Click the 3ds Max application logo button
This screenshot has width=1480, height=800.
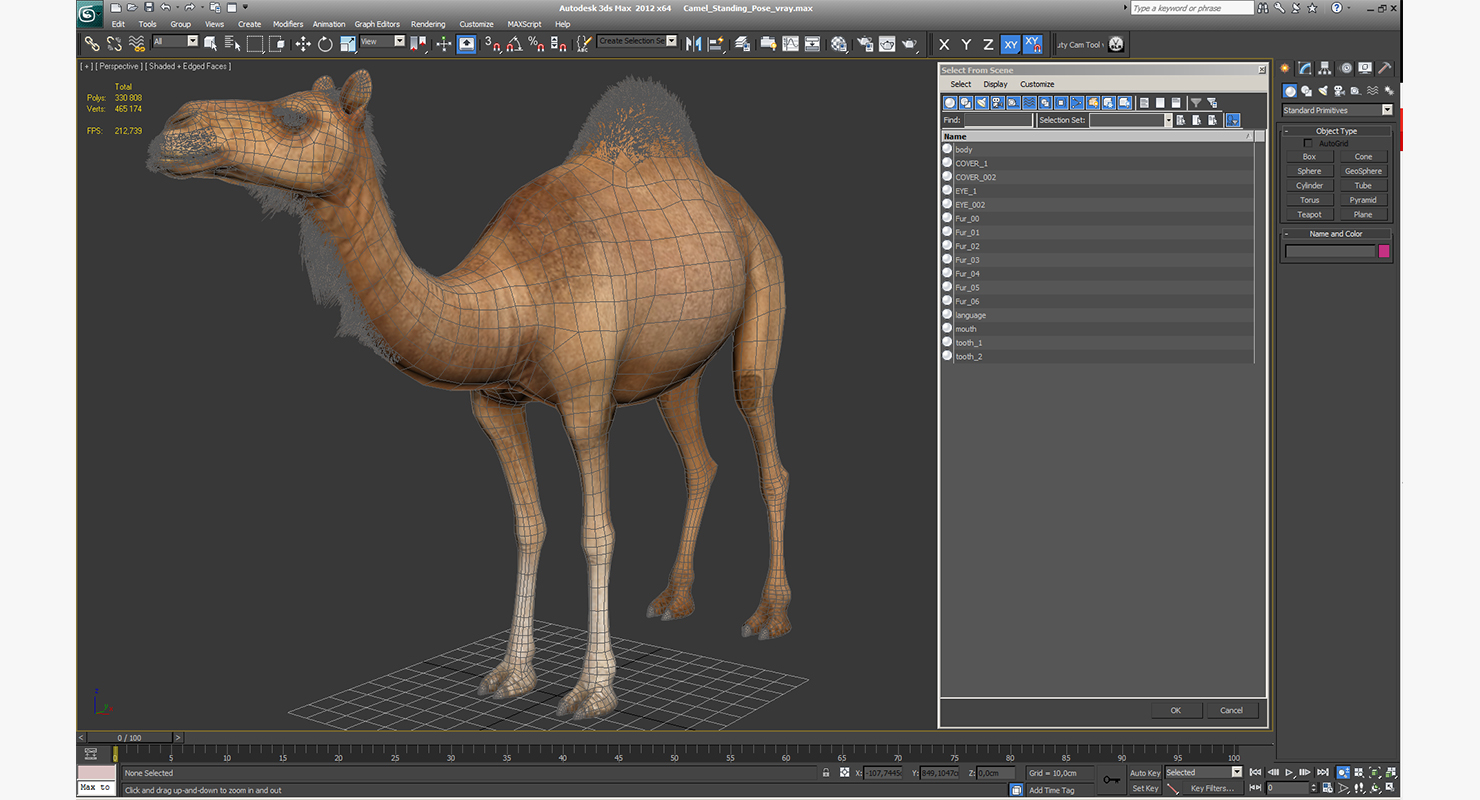pos(90,14)
